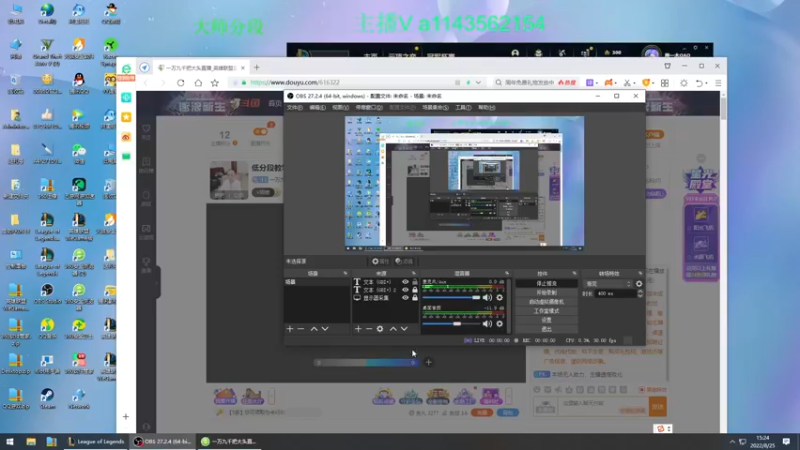The image size is (800, 450).
Task: Move selected source down in OBS
Action: (x=404, y=329)
